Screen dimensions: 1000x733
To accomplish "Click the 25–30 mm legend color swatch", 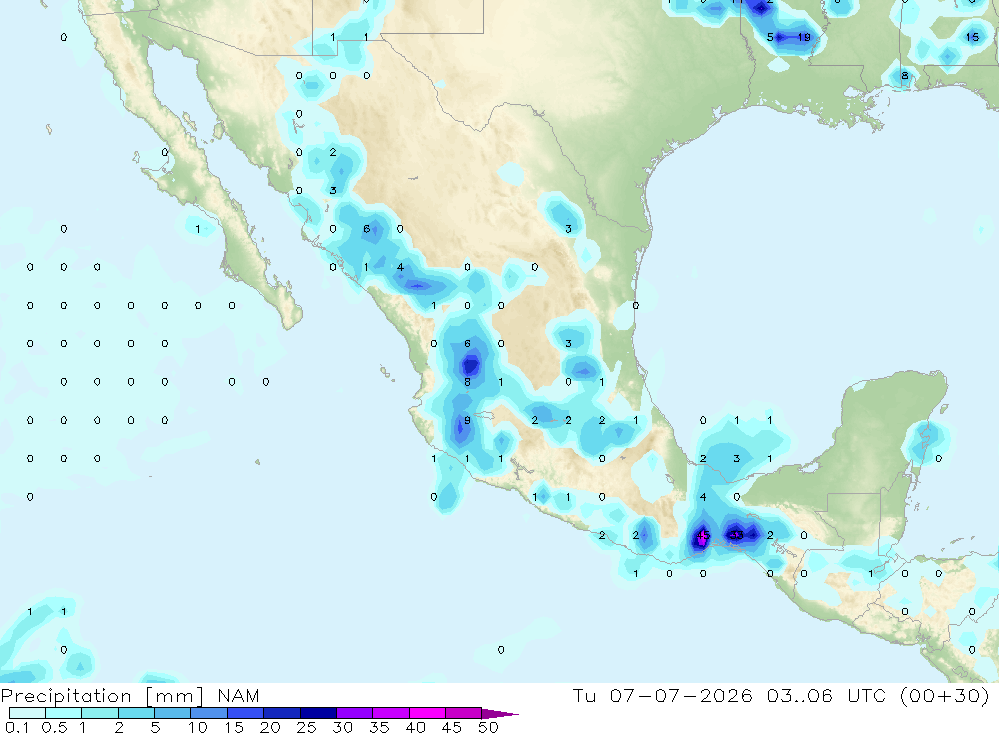I will pyautogui.click(x=318, y=713).
